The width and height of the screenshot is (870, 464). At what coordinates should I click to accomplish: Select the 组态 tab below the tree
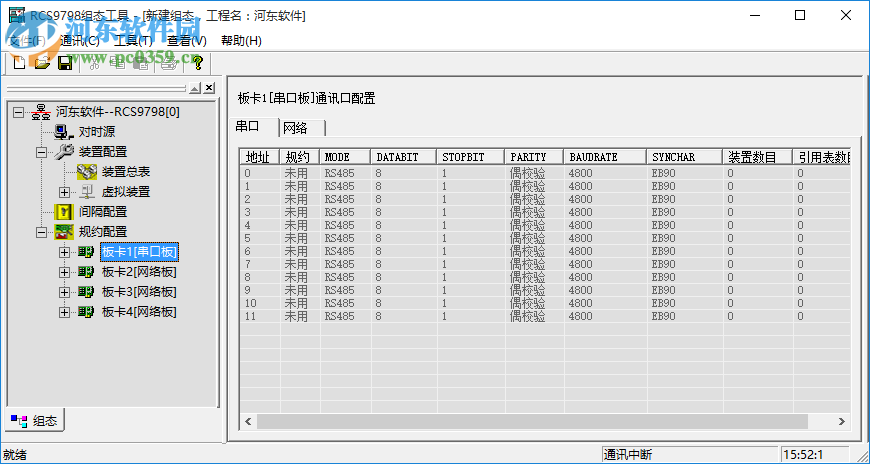tap(34, 421)
